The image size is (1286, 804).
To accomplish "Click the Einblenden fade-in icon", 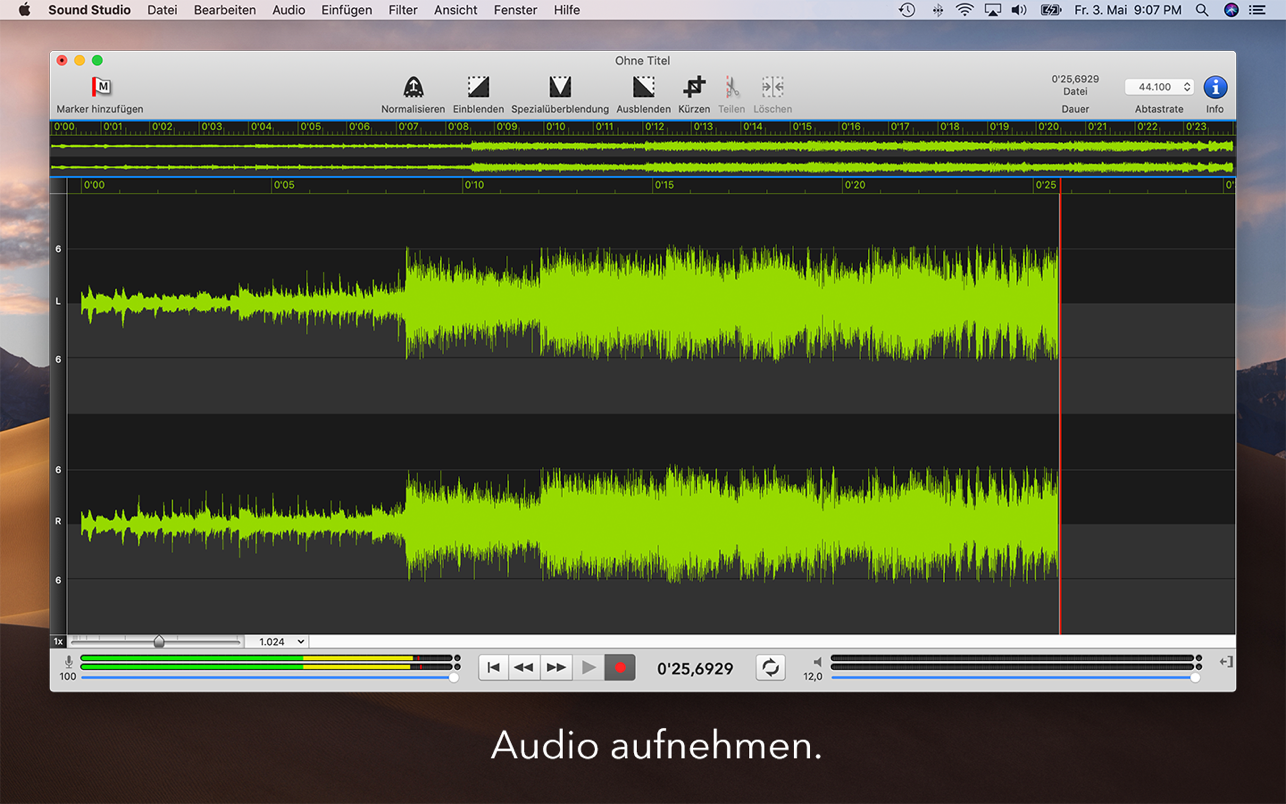I will (x=478, y=87).
